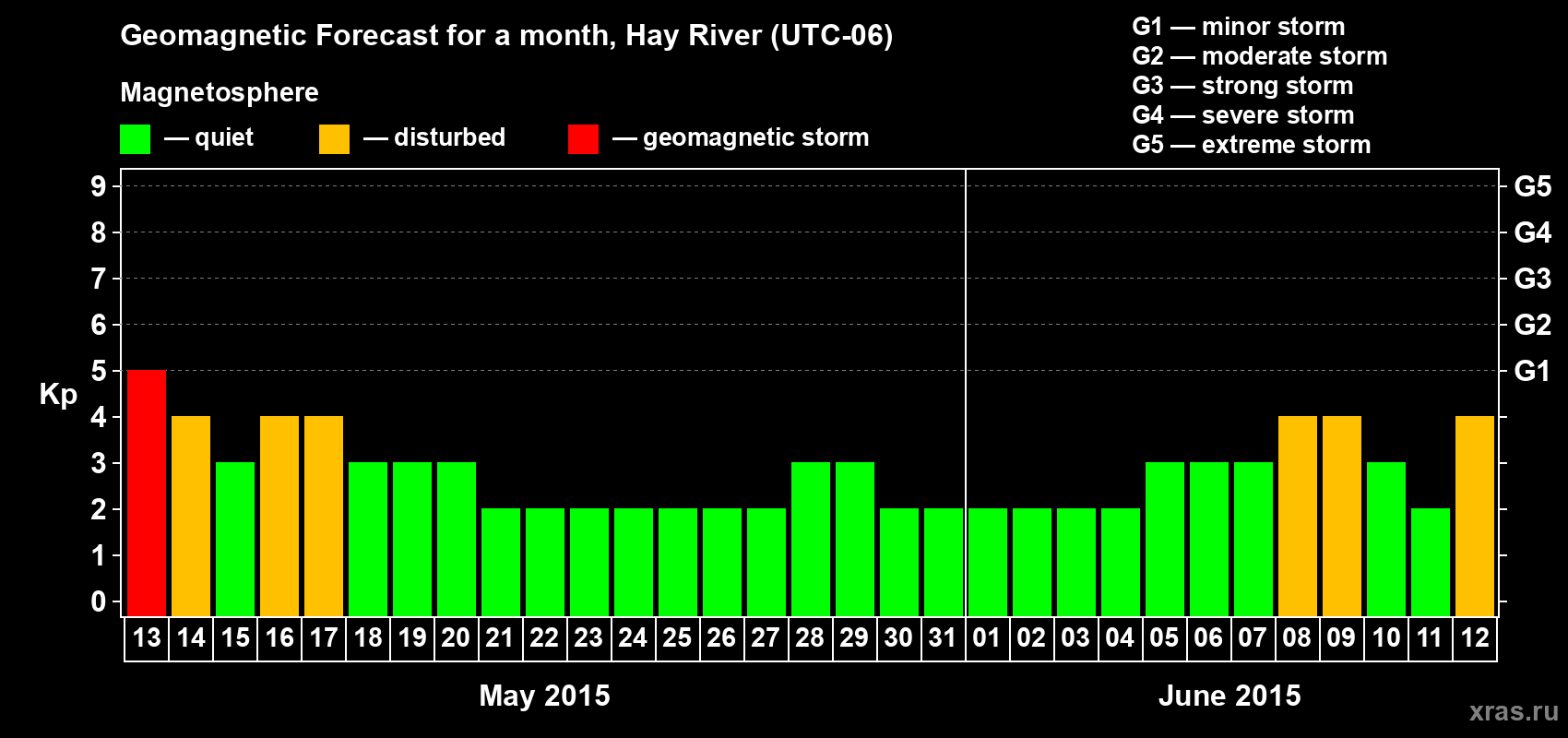This screenshot has width=1568, height=738.
Task: Select the green bar for May 31
Action: [944, 562]
